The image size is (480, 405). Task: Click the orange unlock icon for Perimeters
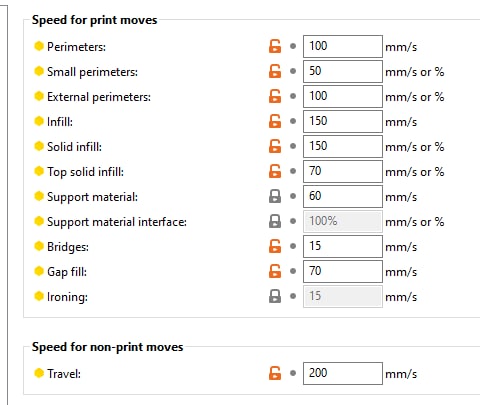[275, 46]
